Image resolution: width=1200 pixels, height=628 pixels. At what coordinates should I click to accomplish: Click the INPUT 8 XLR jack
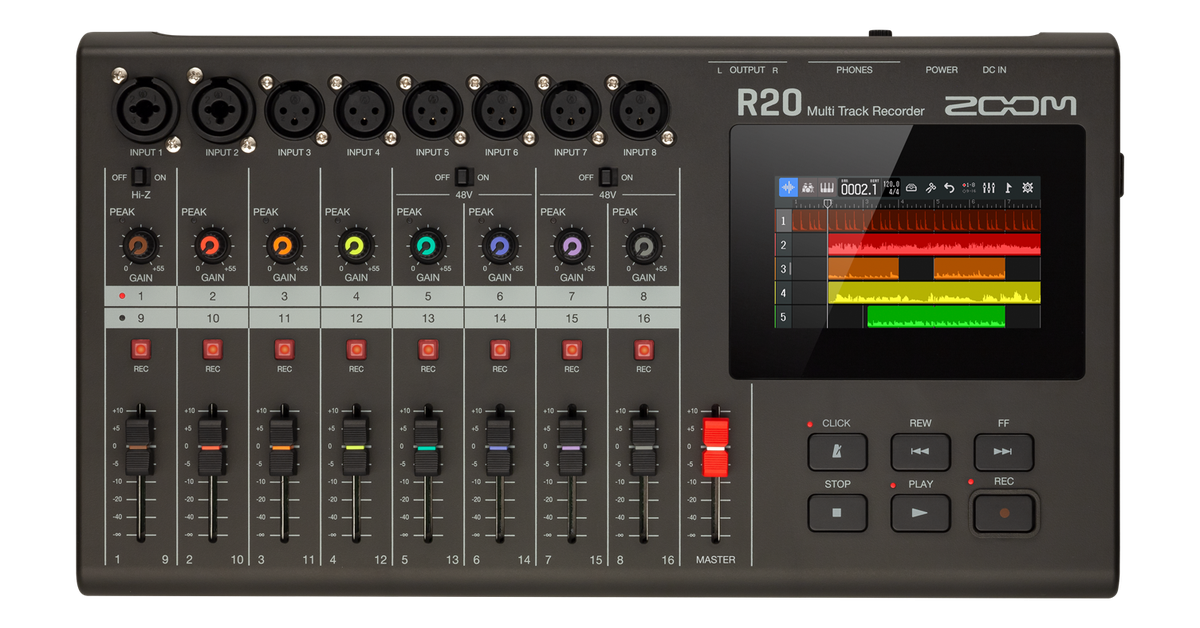click(x=640, y=109)
